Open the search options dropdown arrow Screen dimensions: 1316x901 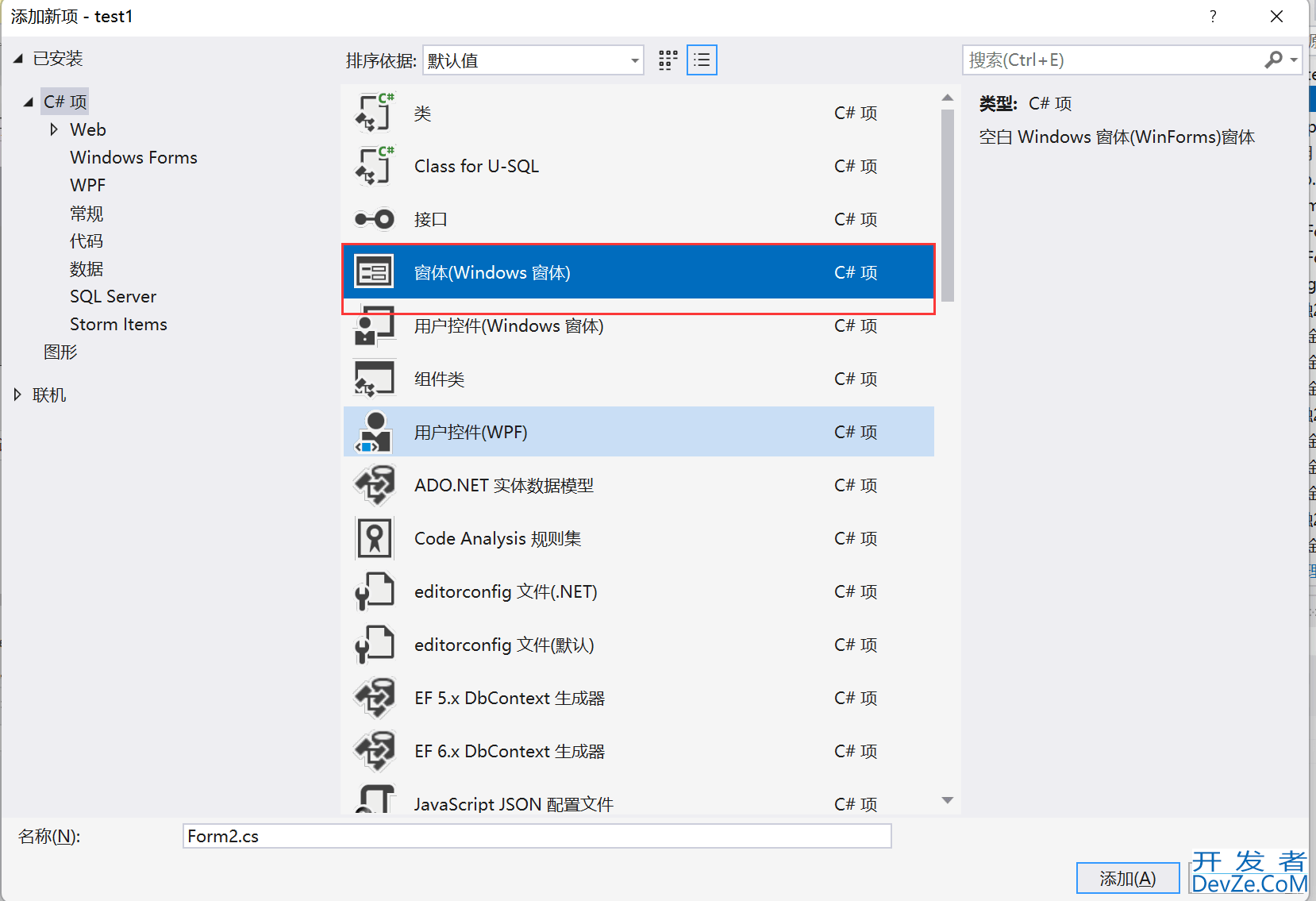click(1294, 60)
